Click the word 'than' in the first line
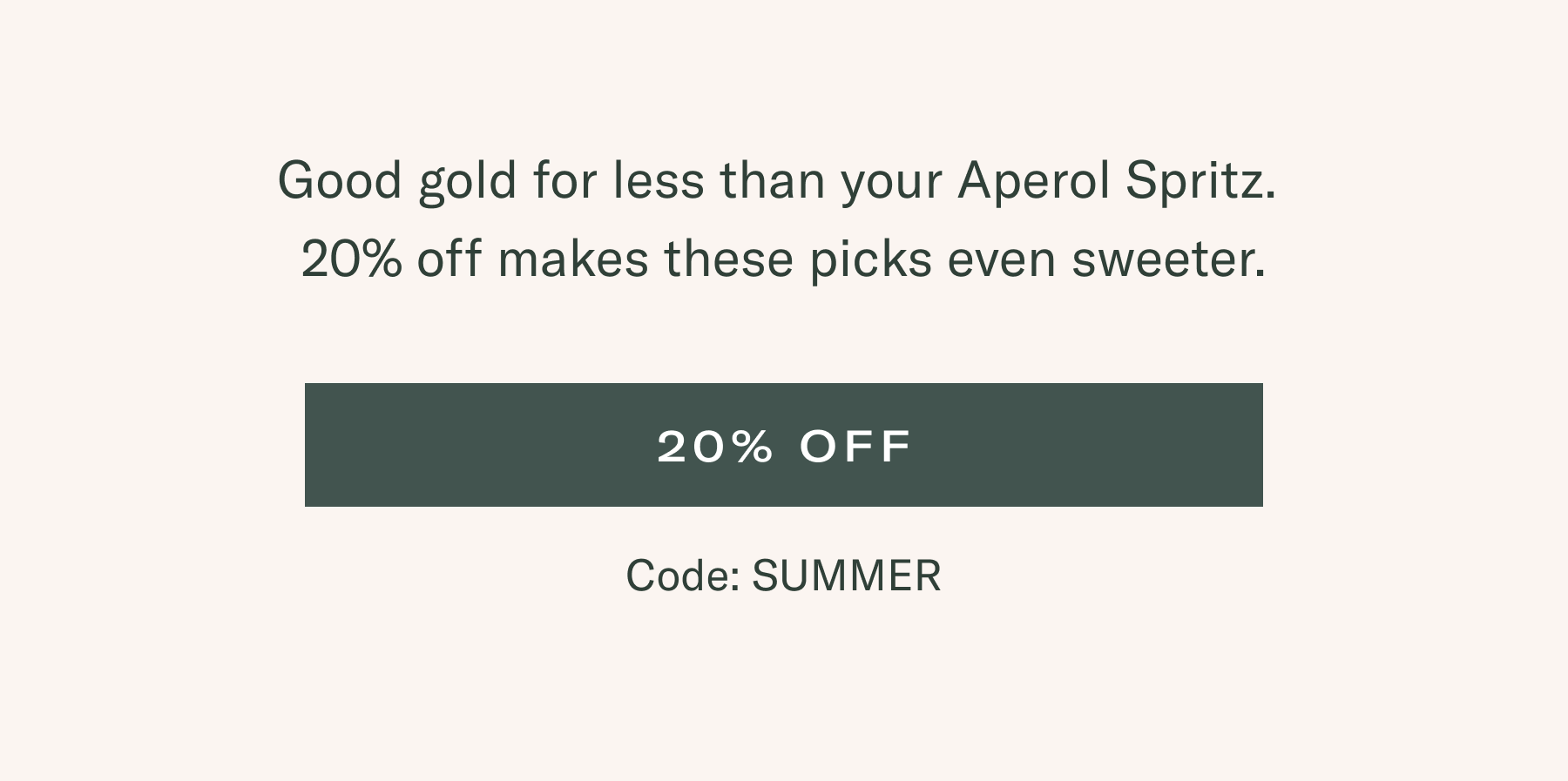 point(772,181)
